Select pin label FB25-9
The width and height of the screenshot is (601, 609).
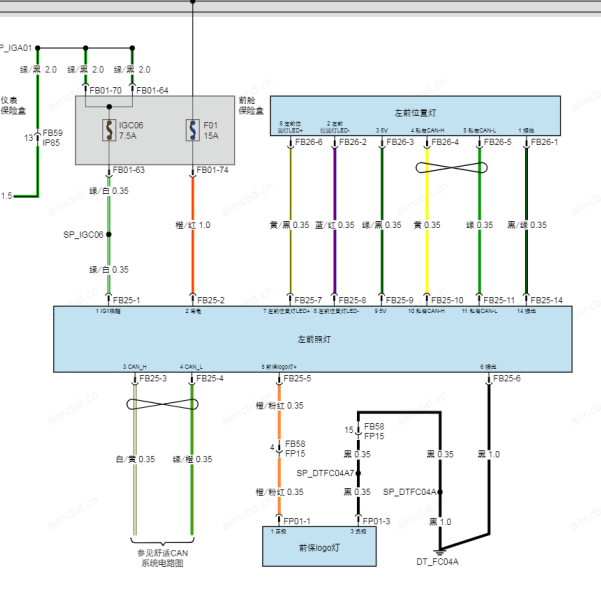coord(400,300)
